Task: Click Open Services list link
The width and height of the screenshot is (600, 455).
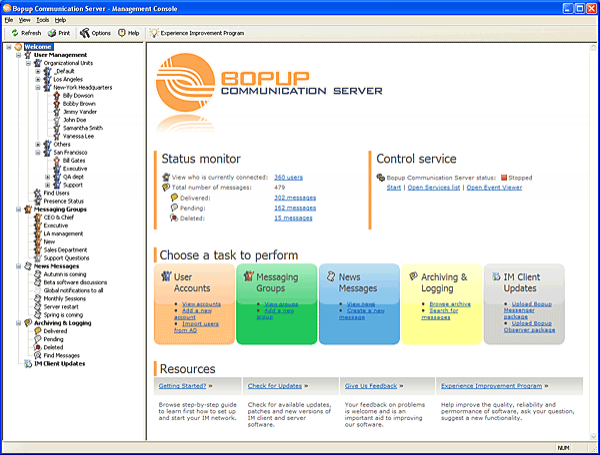Action: click(x=434, y=188)
